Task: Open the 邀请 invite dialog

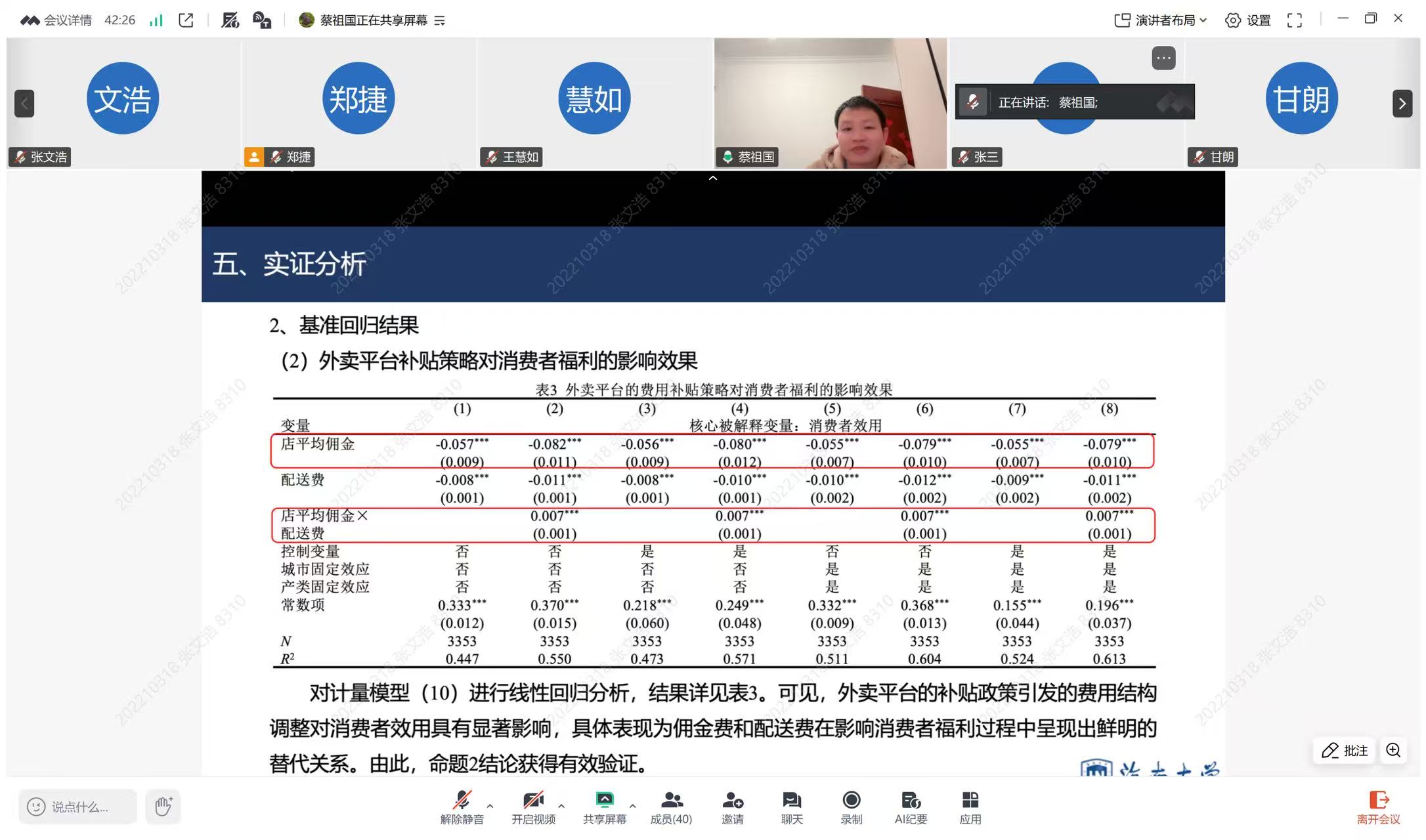Action: point(732,807)
